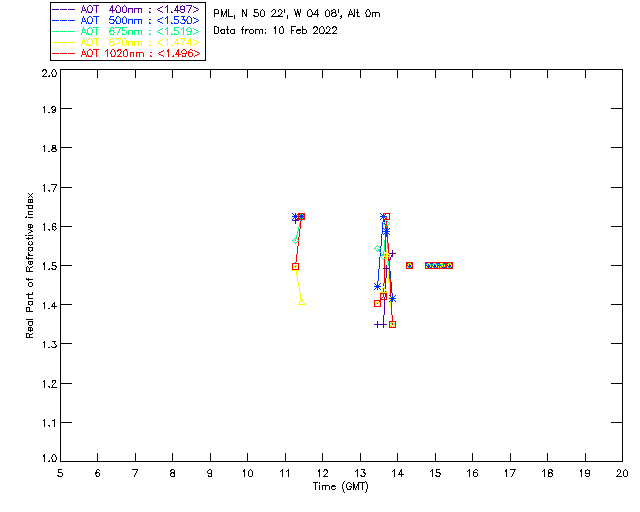This screenshot has height=512, width=640.
Task: Click the x-axis tick label 5
Action: (x=60, y=473)
